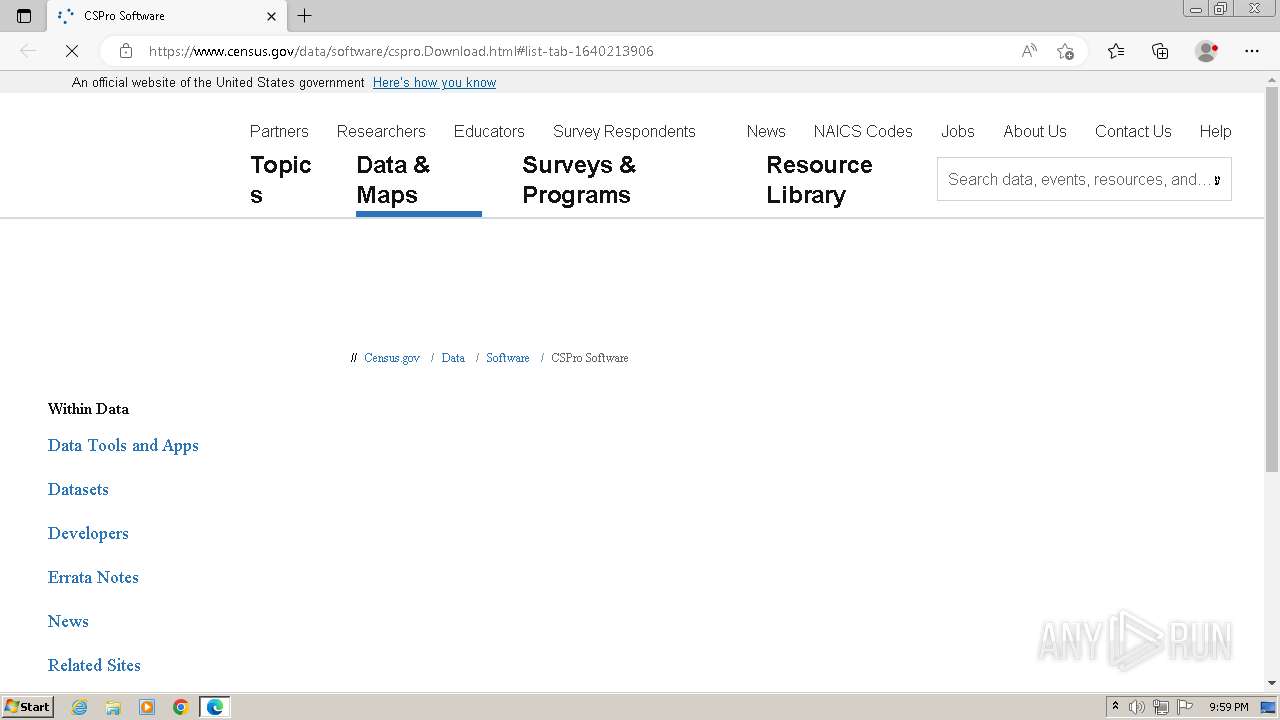Click the scrollbar down arrow
1280x720 pixels.
tap(1271, 683)
